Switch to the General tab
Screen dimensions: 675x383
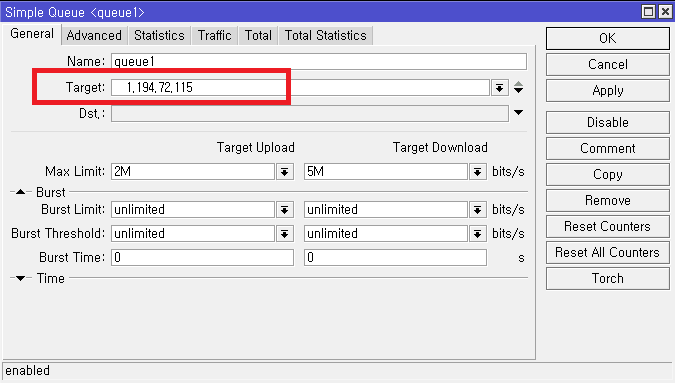tap(32, 34)
